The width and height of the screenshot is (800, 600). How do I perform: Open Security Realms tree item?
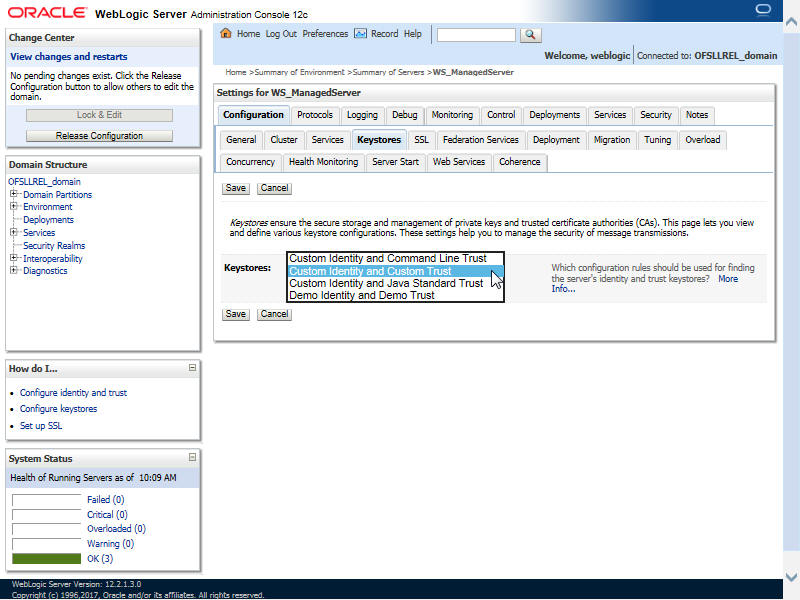point(54,245)
